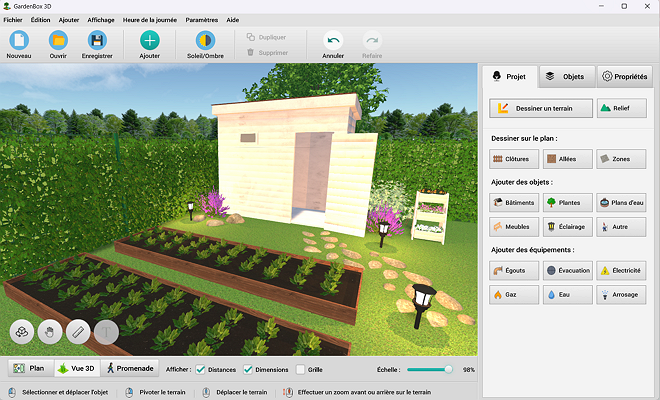Add plants via Plantes
660x400 pixels.
[x=567, y=203]
